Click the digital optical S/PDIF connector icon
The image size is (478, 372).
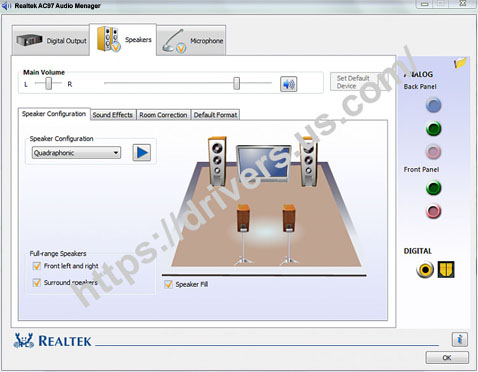[x=446, y=269]
